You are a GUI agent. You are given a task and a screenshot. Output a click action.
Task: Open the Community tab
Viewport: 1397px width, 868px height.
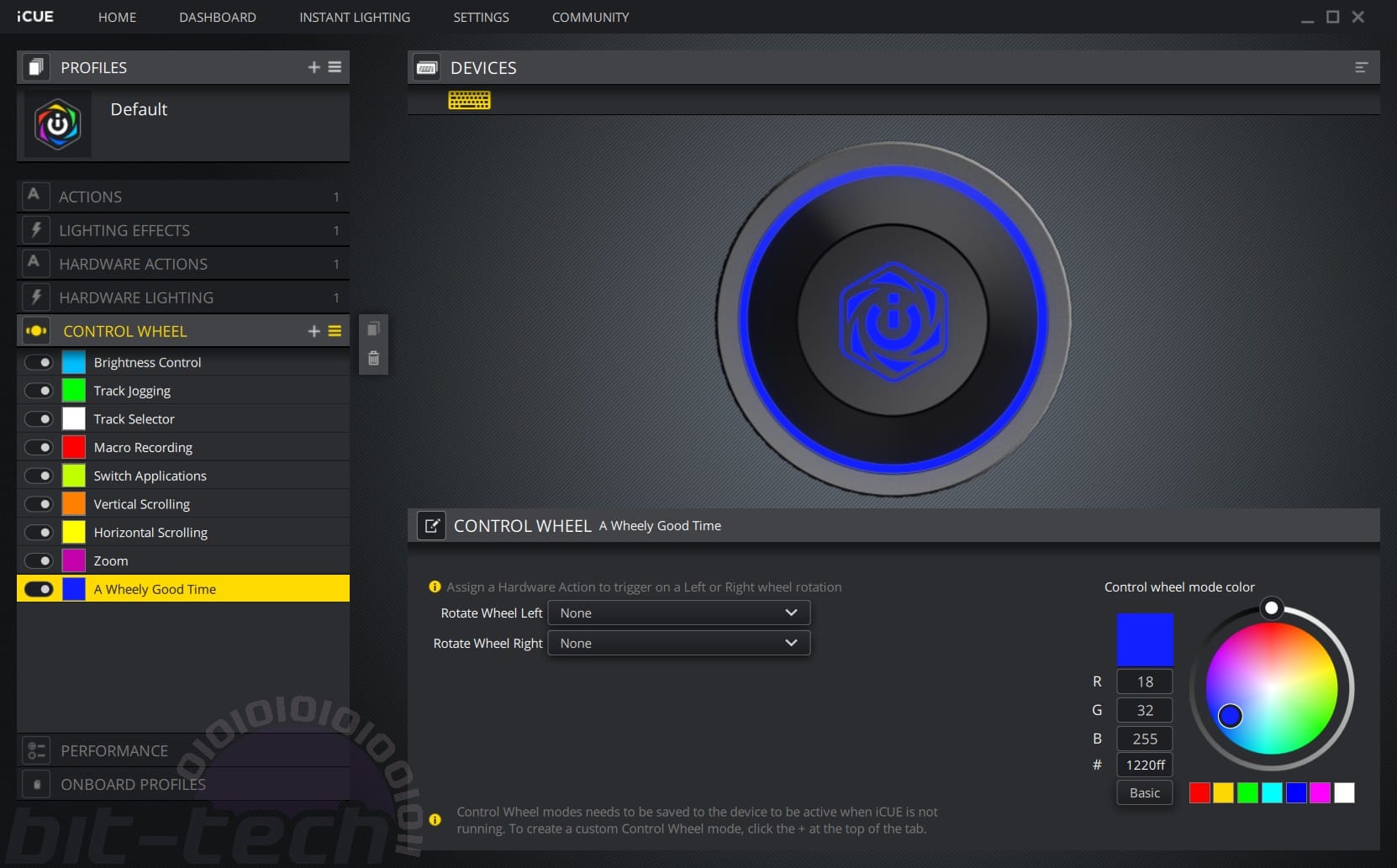pyautogui.click(x=590, y=17)
